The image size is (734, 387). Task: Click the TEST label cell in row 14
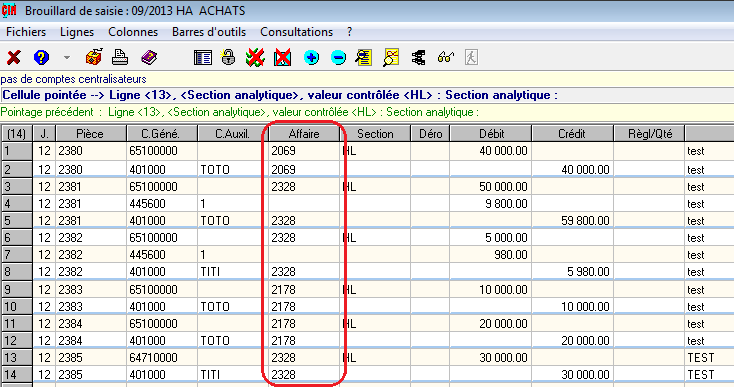tap(709, 374)
